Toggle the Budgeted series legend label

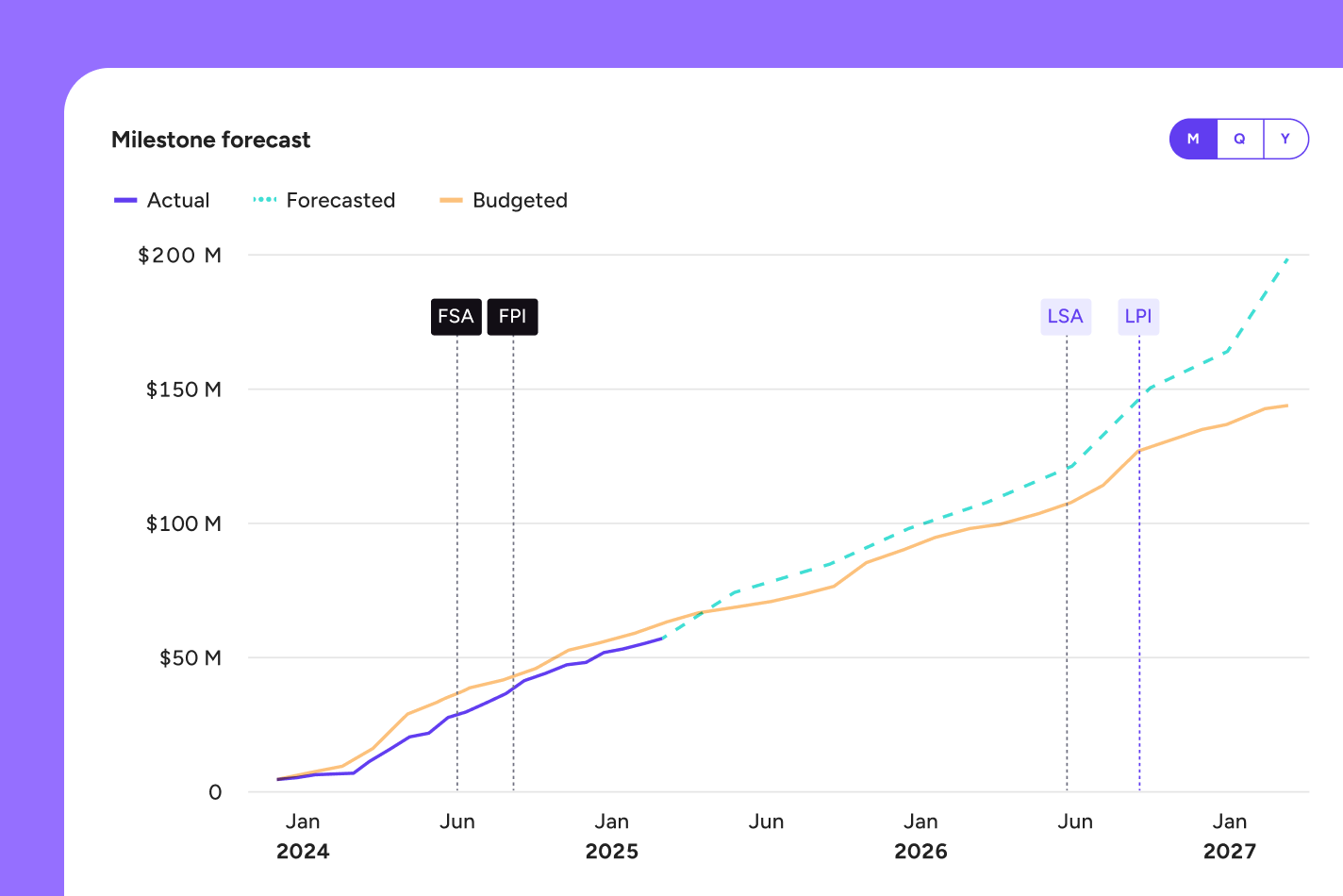(x=520, y=200)
